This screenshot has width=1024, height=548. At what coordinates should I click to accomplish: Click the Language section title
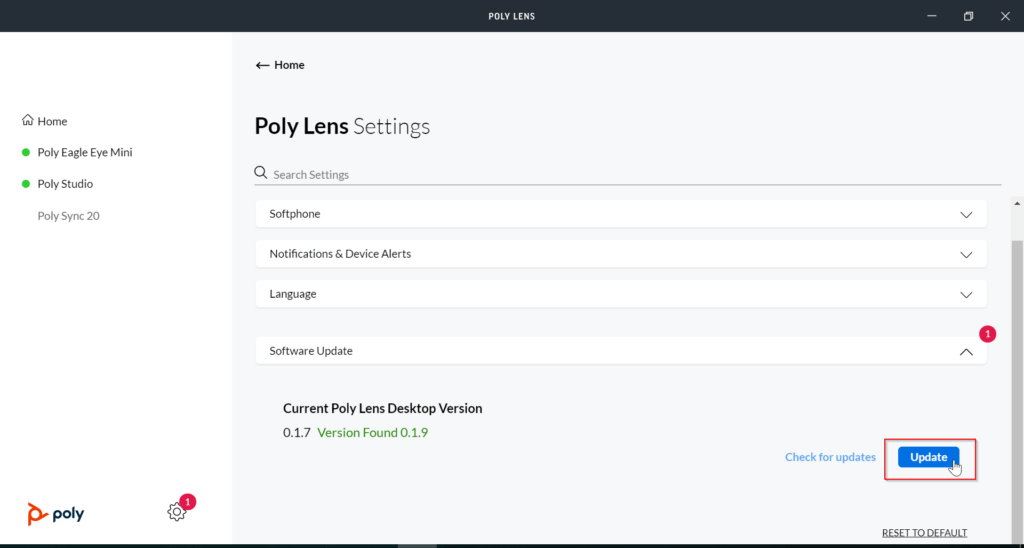293,294
